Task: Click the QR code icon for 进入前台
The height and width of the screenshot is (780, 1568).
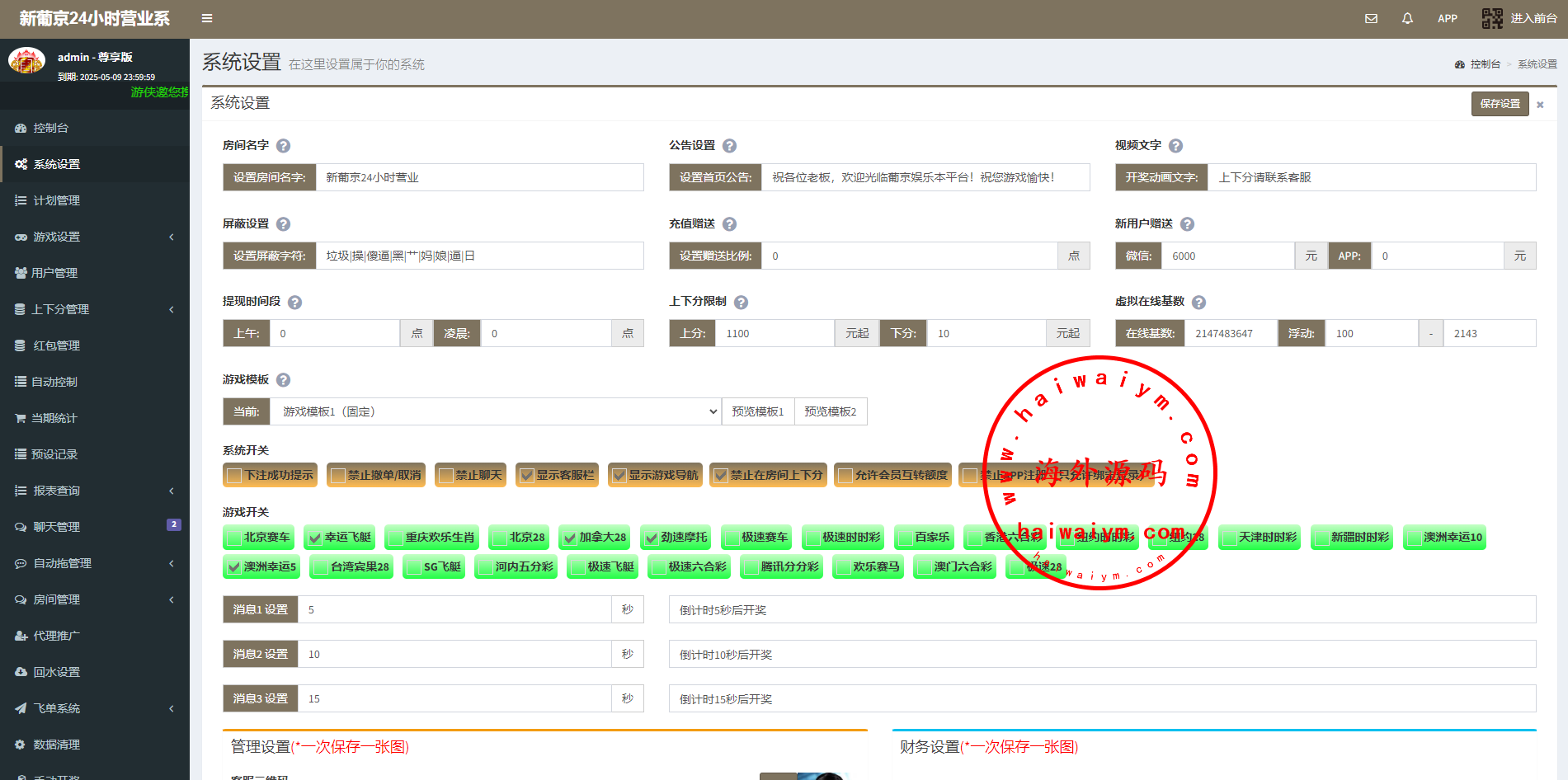Action: (x=1492, y=18)
